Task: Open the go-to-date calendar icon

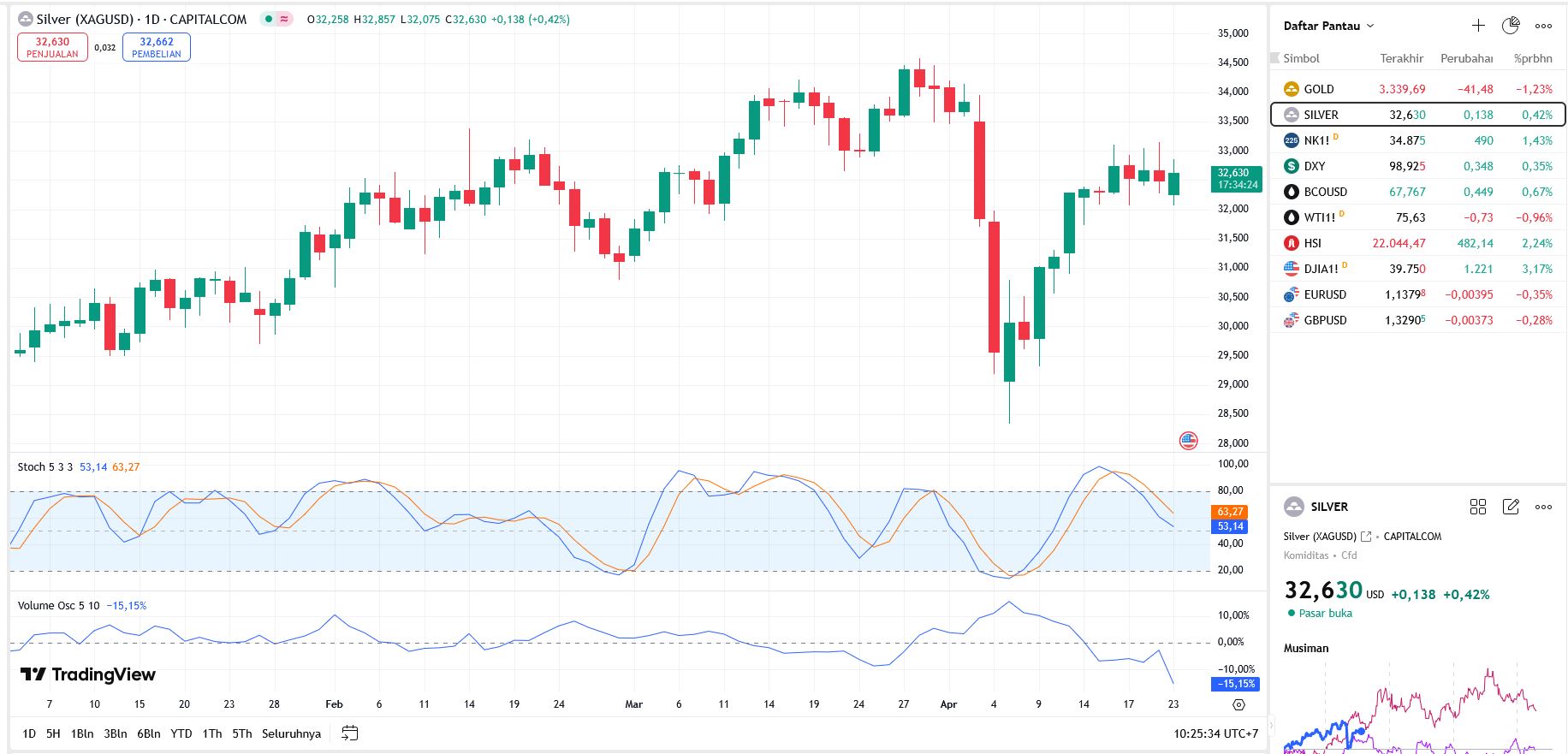Action: [349, 733]
